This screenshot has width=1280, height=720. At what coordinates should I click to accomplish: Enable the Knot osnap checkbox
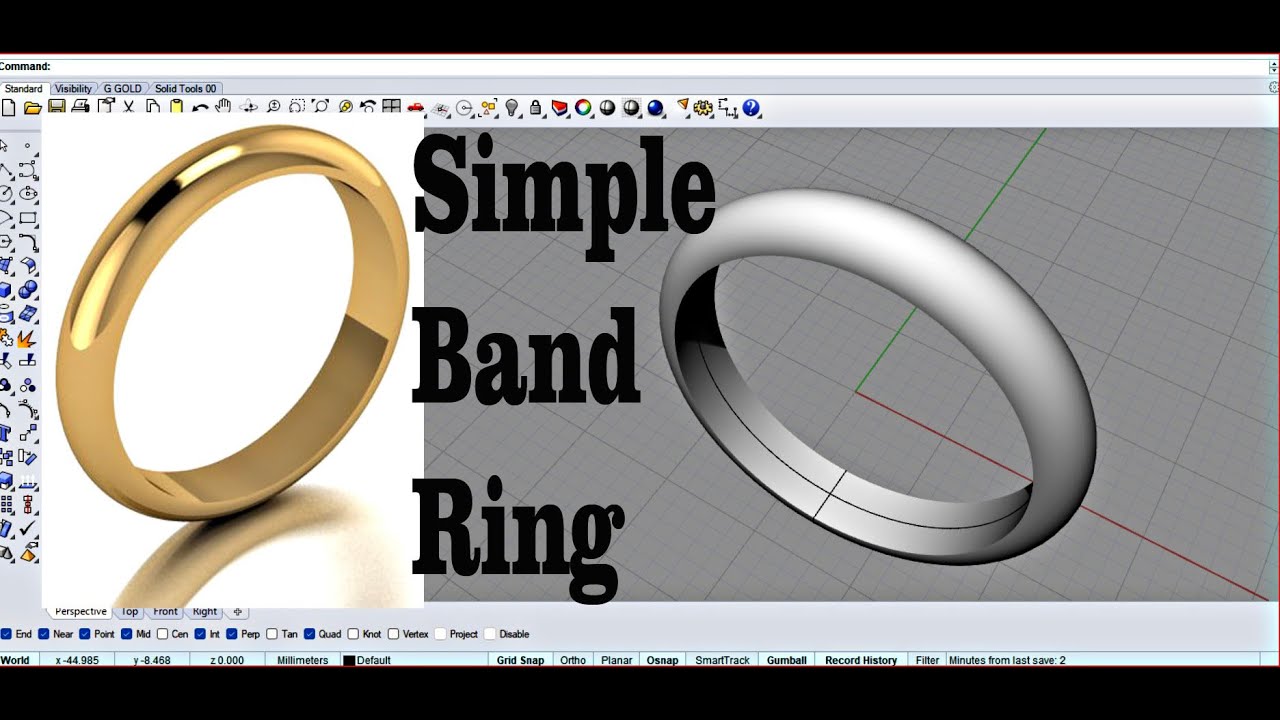point(353,634)
